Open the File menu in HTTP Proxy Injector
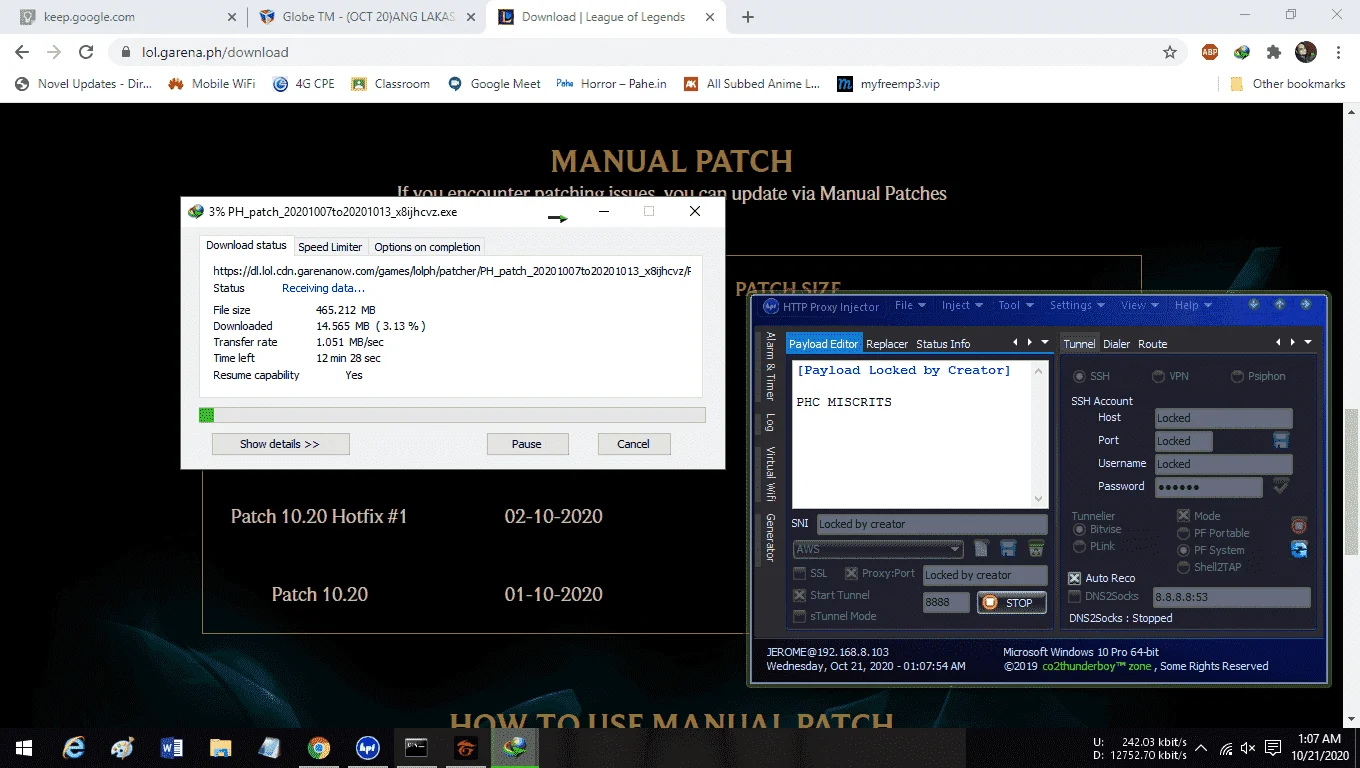 tap(909, 305)
